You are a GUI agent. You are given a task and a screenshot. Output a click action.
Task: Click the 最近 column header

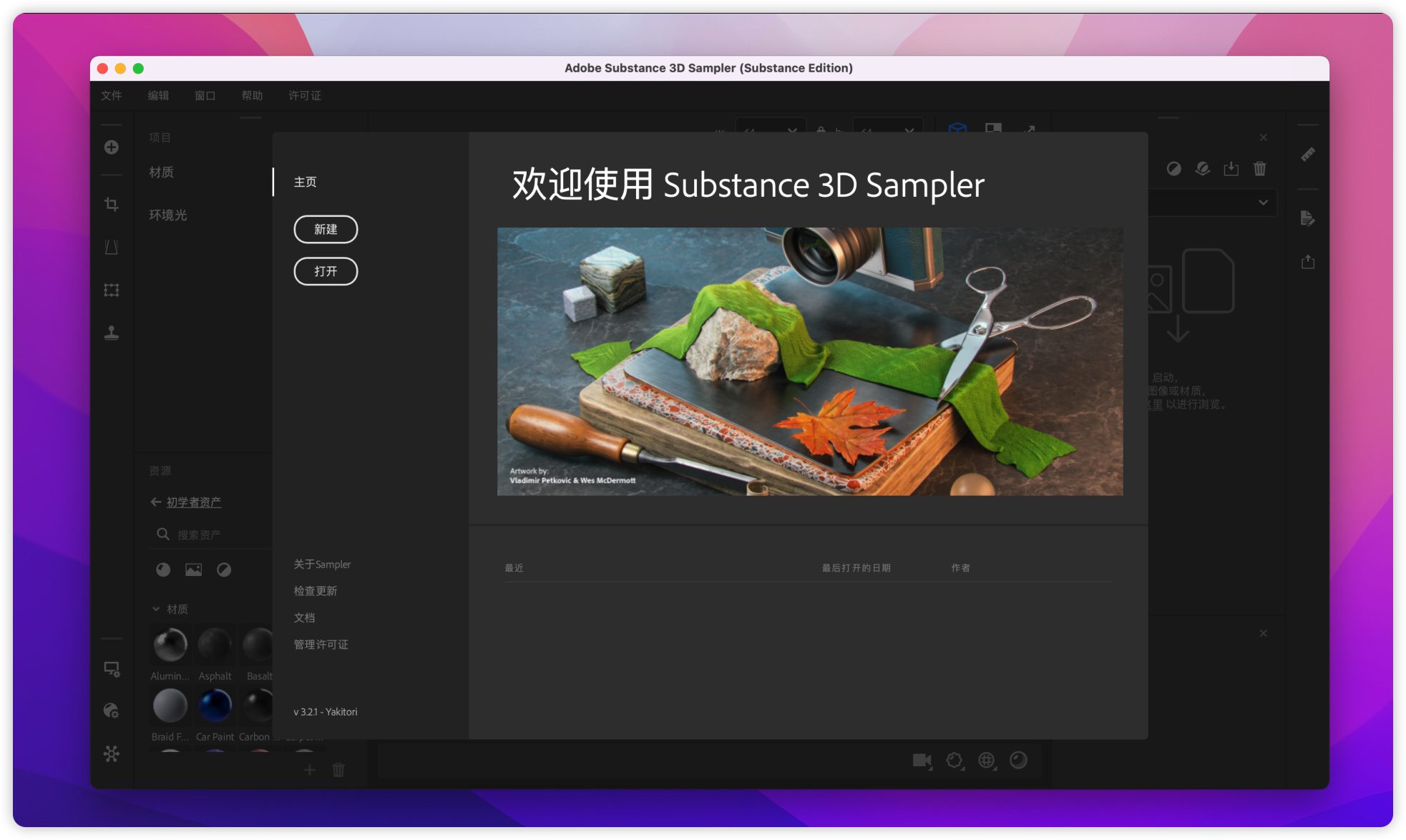514,568
